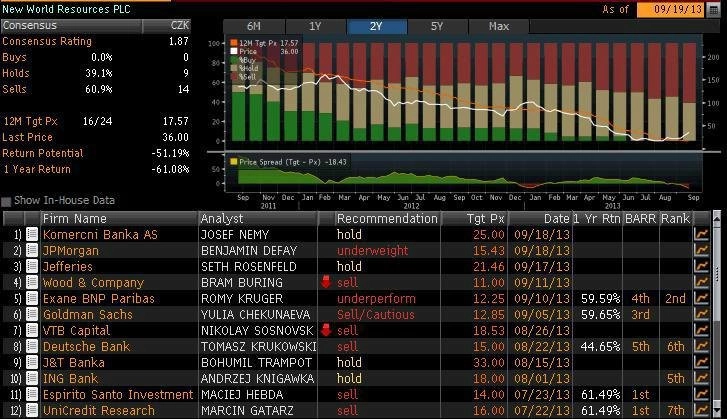Screen dimensions: 727x419
Task: Switch chart to Max range tab
Action: 499,26
